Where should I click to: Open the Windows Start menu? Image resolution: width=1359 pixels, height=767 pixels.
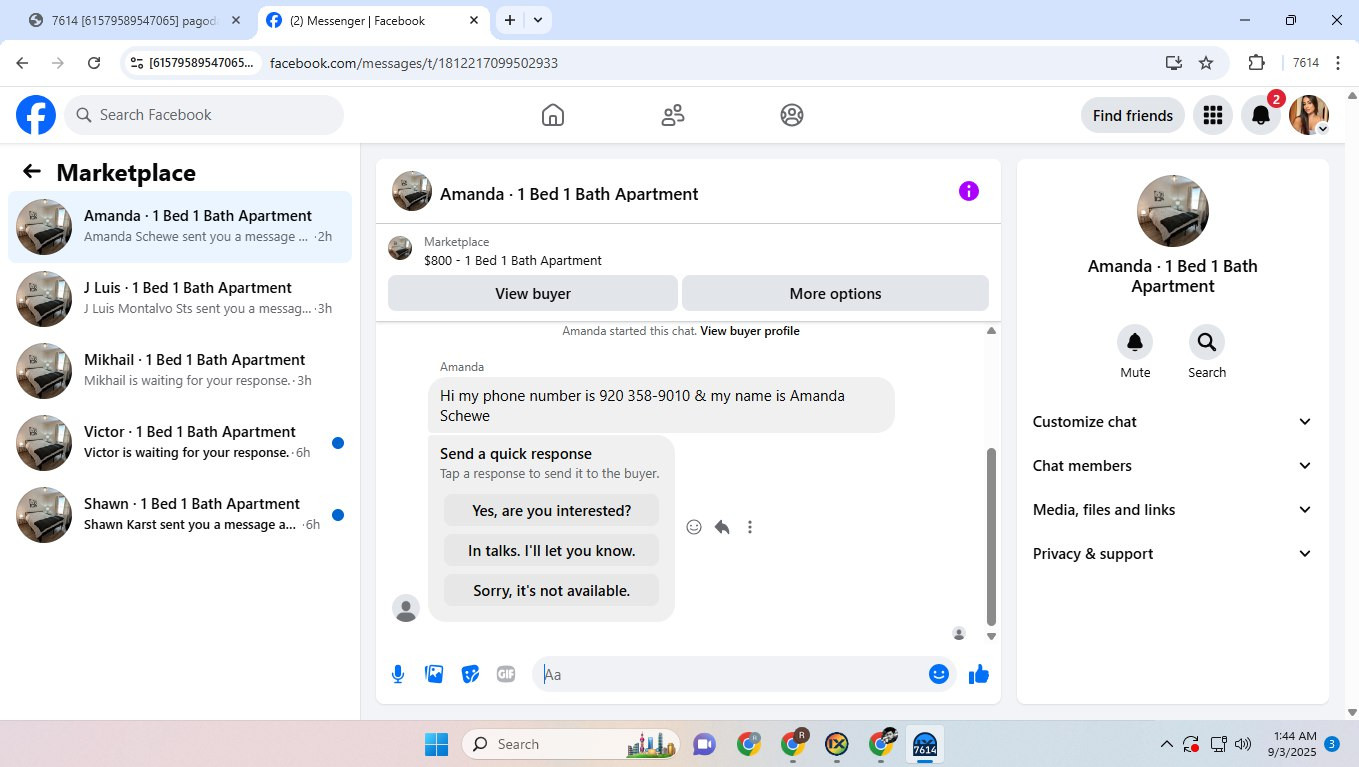[x=436, y=744]
